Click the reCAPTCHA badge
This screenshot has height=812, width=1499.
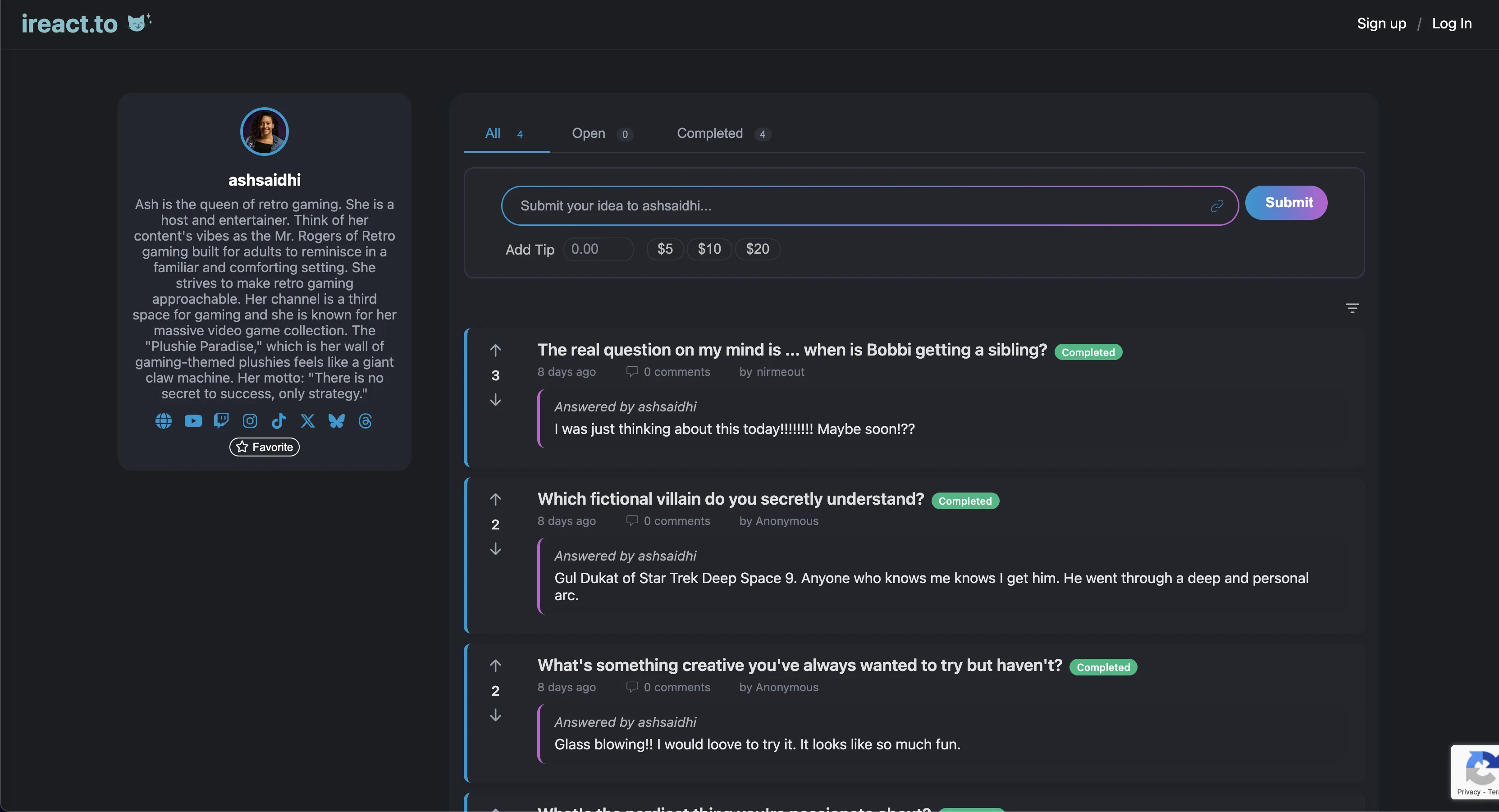[x=1475, y=772]
